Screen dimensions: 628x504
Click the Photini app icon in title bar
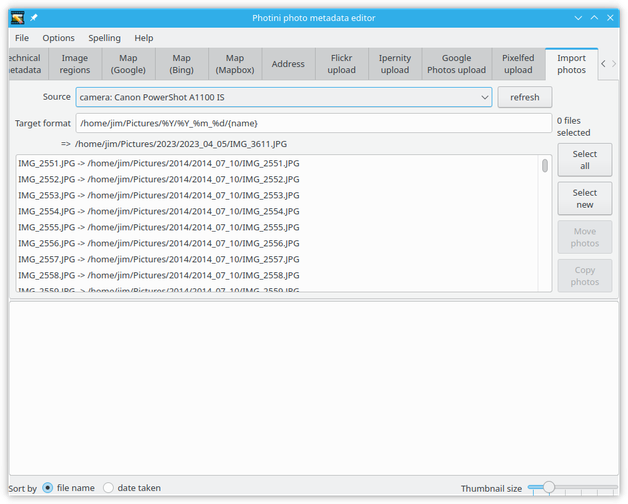coord(18,18)
